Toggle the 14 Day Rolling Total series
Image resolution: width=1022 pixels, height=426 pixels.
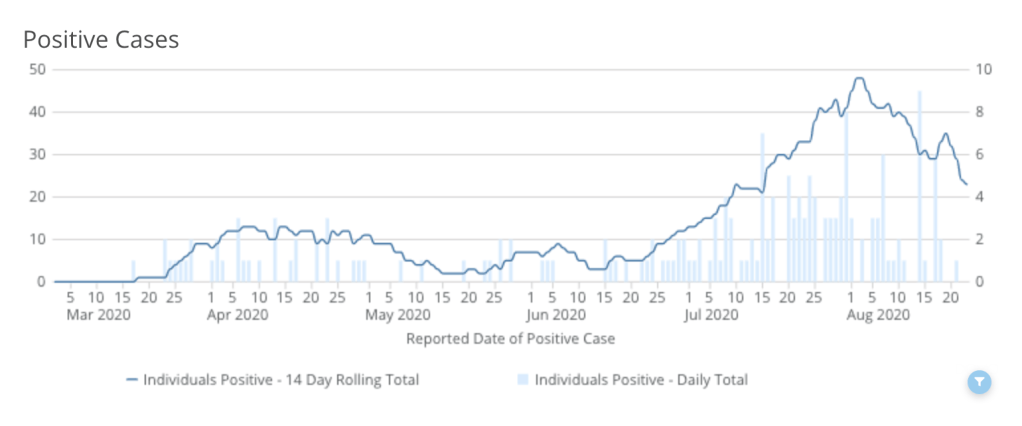point(281,380)
